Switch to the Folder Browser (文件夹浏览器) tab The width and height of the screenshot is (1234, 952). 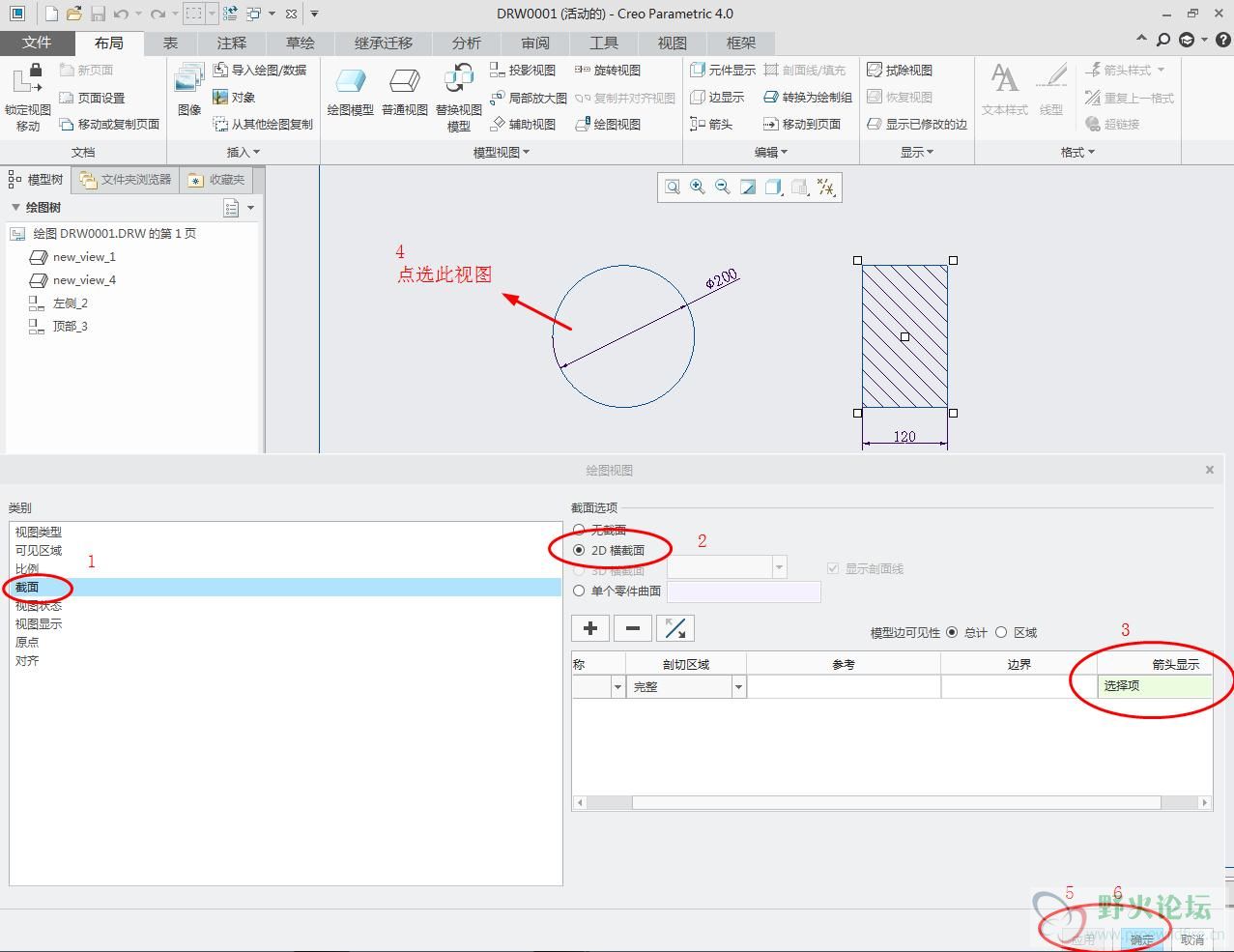pyautogui.click(x=126, y=180)
